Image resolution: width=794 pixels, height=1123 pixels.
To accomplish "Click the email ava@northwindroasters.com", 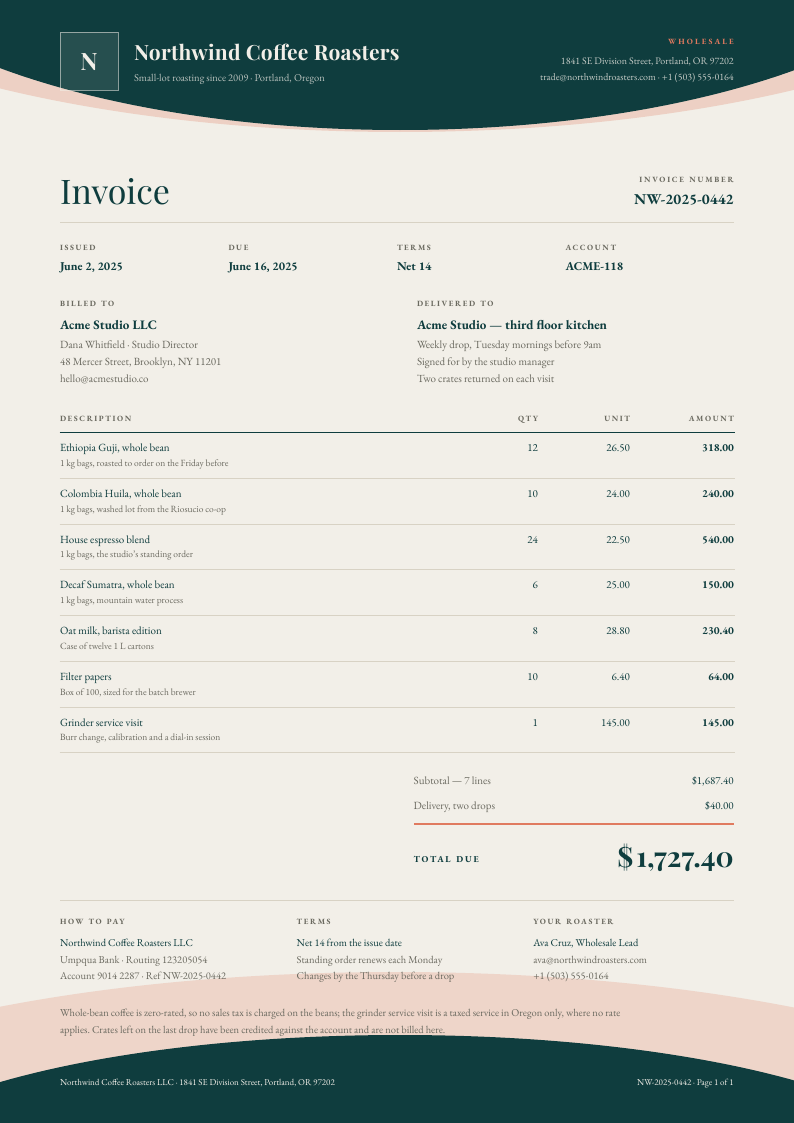I will 590,960.
